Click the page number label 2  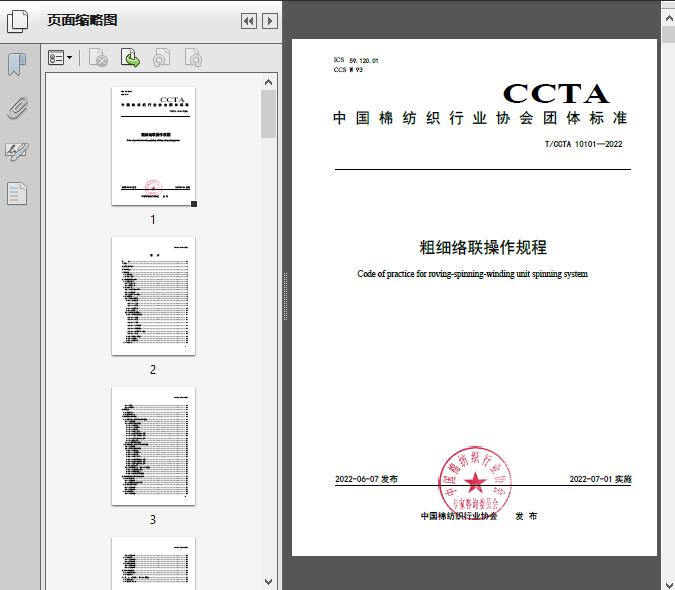[153, 370]
